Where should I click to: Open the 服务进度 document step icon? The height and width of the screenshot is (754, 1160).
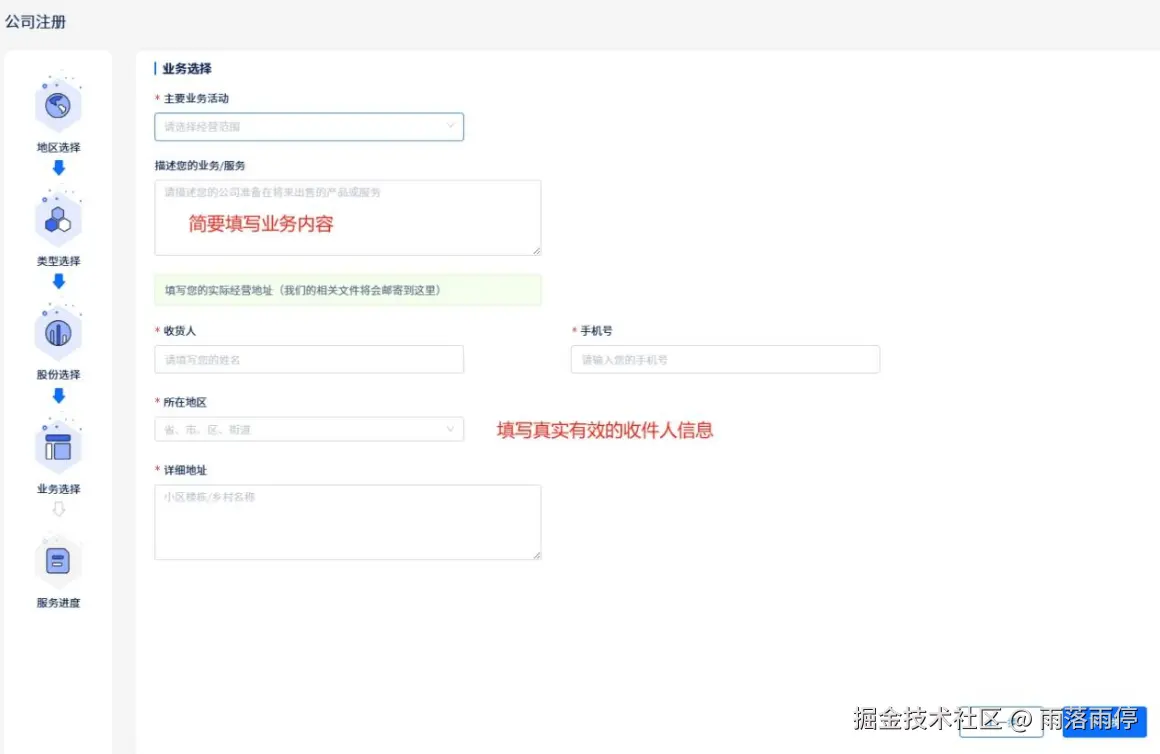(x=58, y=561)
